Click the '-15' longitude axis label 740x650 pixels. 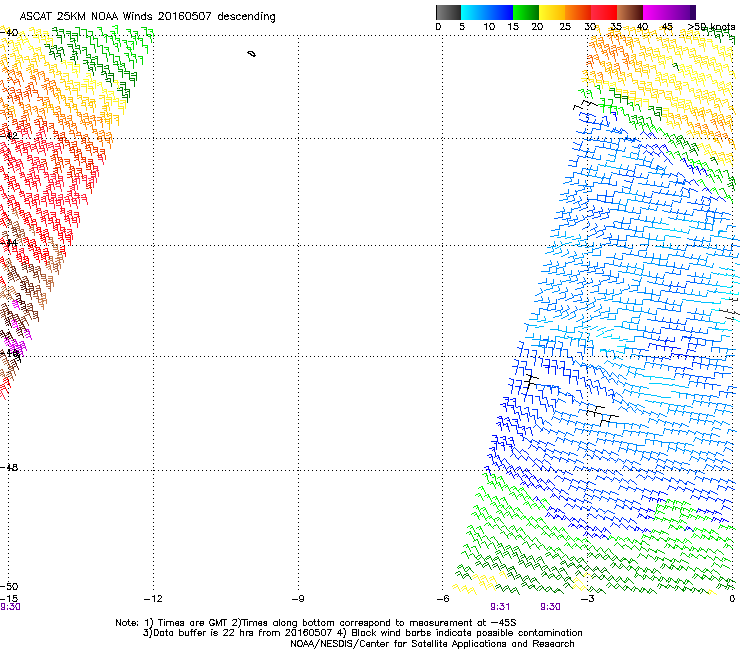(x=9, y=598)
